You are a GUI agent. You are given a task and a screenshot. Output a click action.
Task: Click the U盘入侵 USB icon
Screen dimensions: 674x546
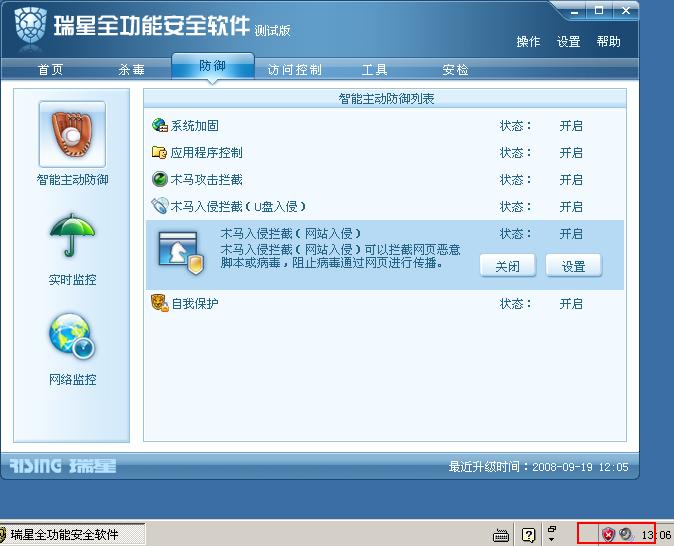[159, 206]
